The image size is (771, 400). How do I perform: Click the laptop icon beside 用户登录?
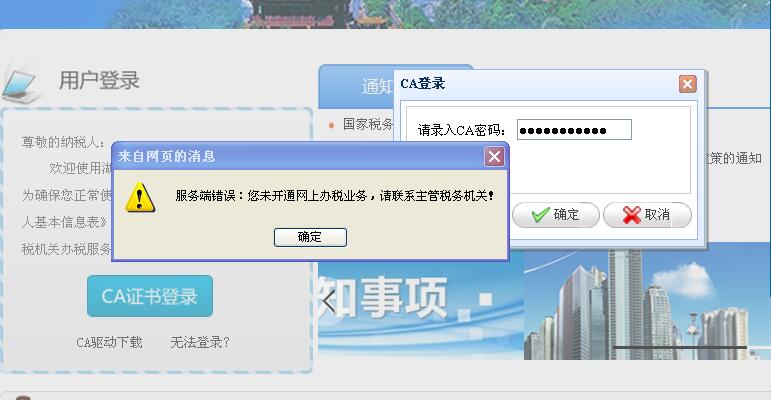[21, 85]
